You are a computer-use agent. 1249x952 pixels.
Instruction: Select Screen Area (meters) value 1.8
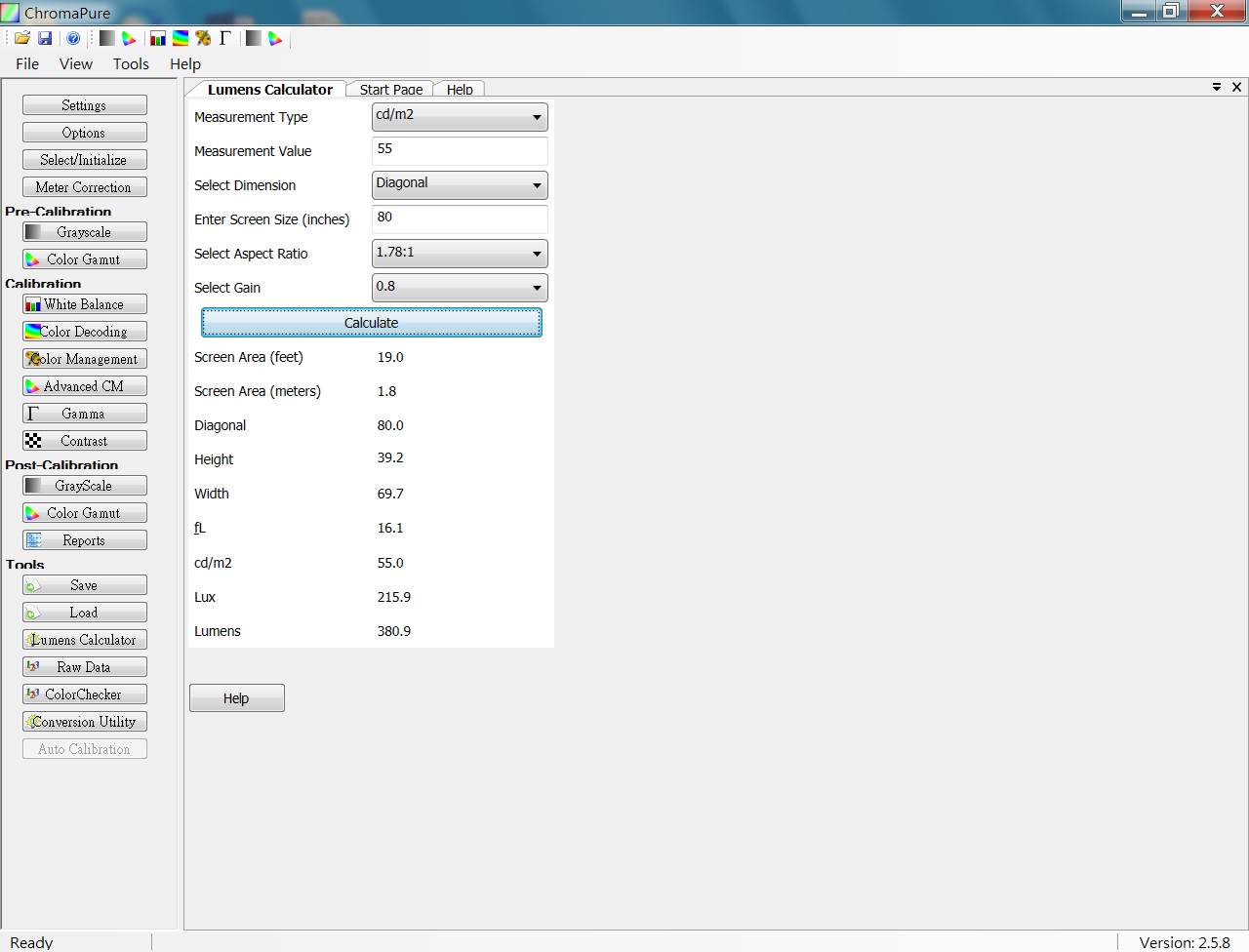(x=386, y=391)
